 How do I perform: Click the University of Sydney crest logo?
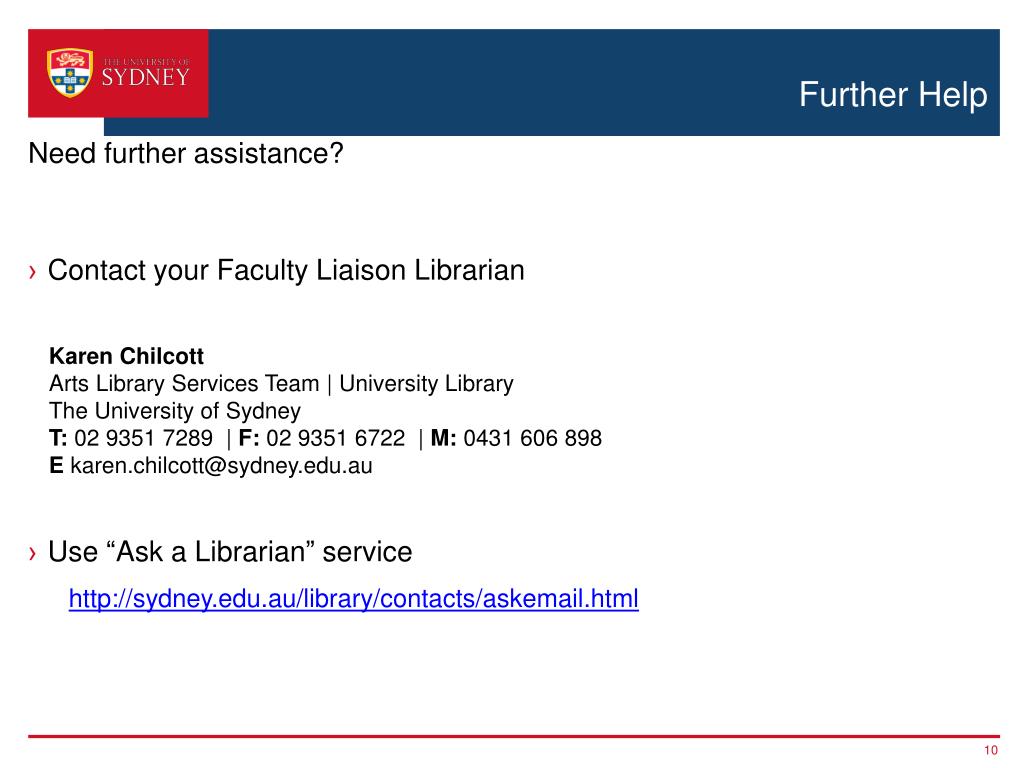pyautogui.click(x=70, y=72)
